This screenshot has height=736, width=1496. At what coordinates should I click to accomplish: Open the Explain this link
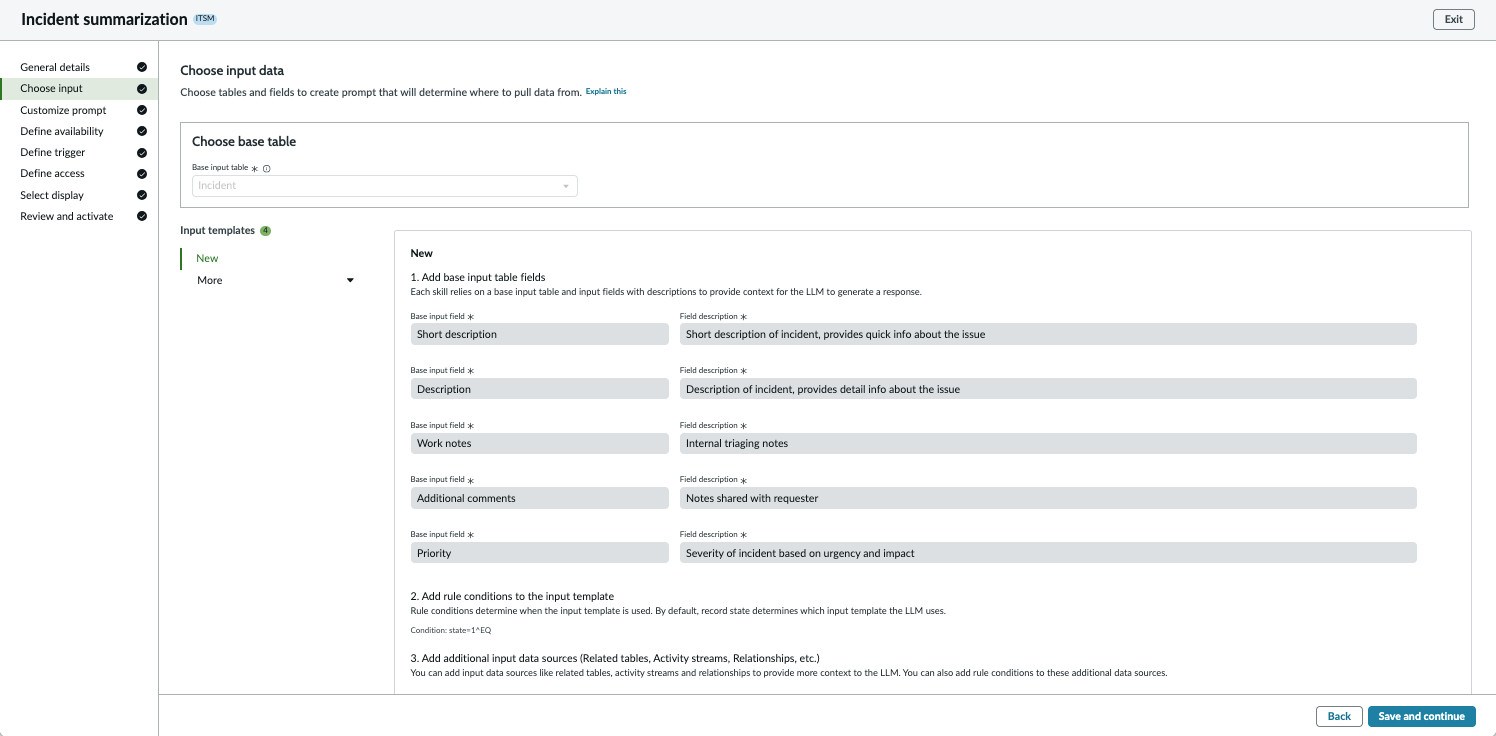(x=606, y=91)
